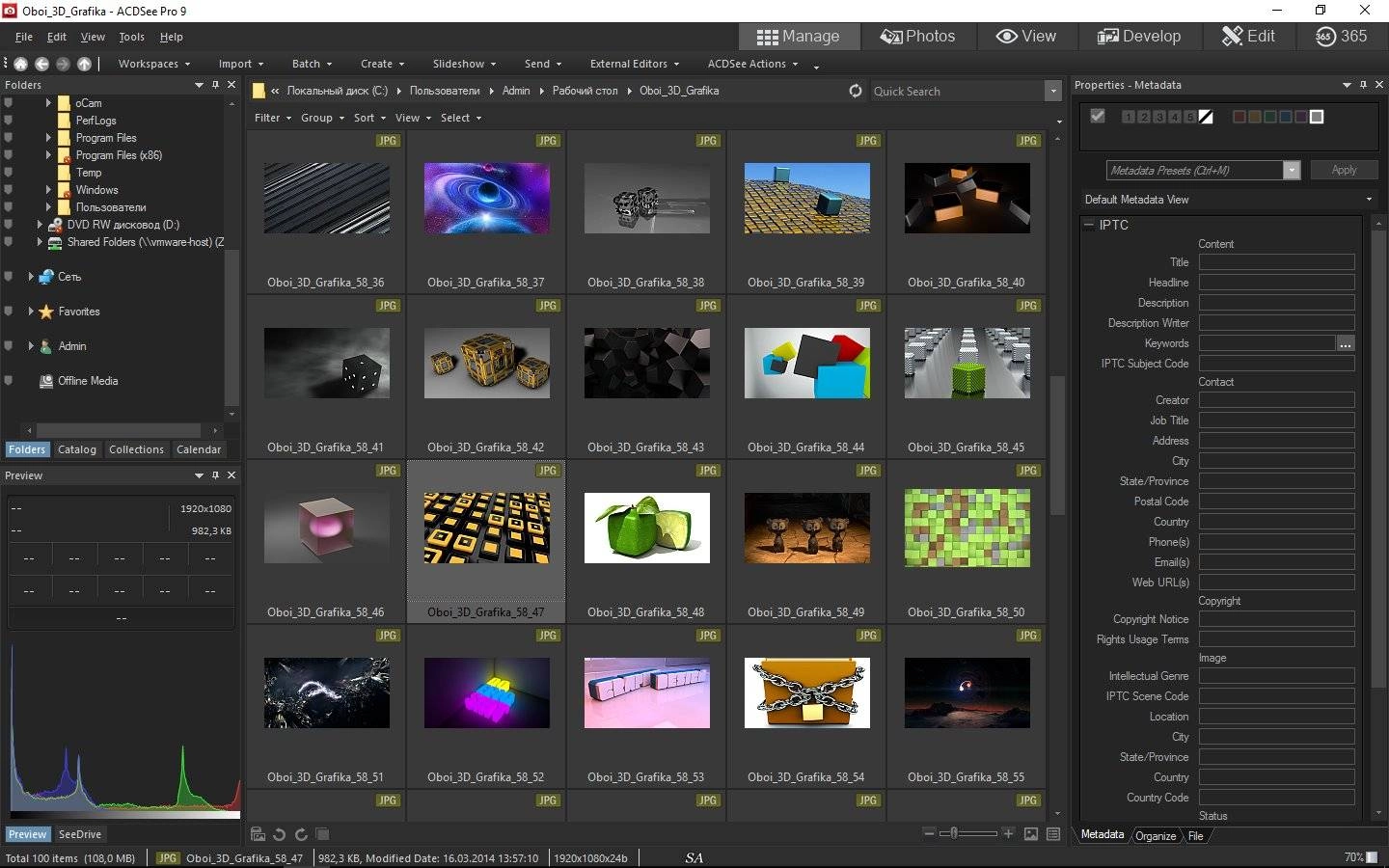Set the rating to 1 in Properties
Screen dimensions: 1389x868
point(1129,117)
